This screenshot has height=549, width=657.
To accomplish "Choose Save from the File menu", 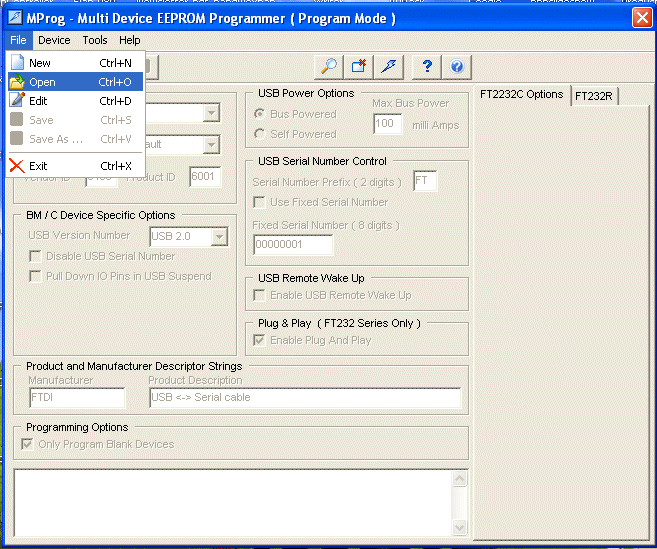I will (x=75, y=120).
